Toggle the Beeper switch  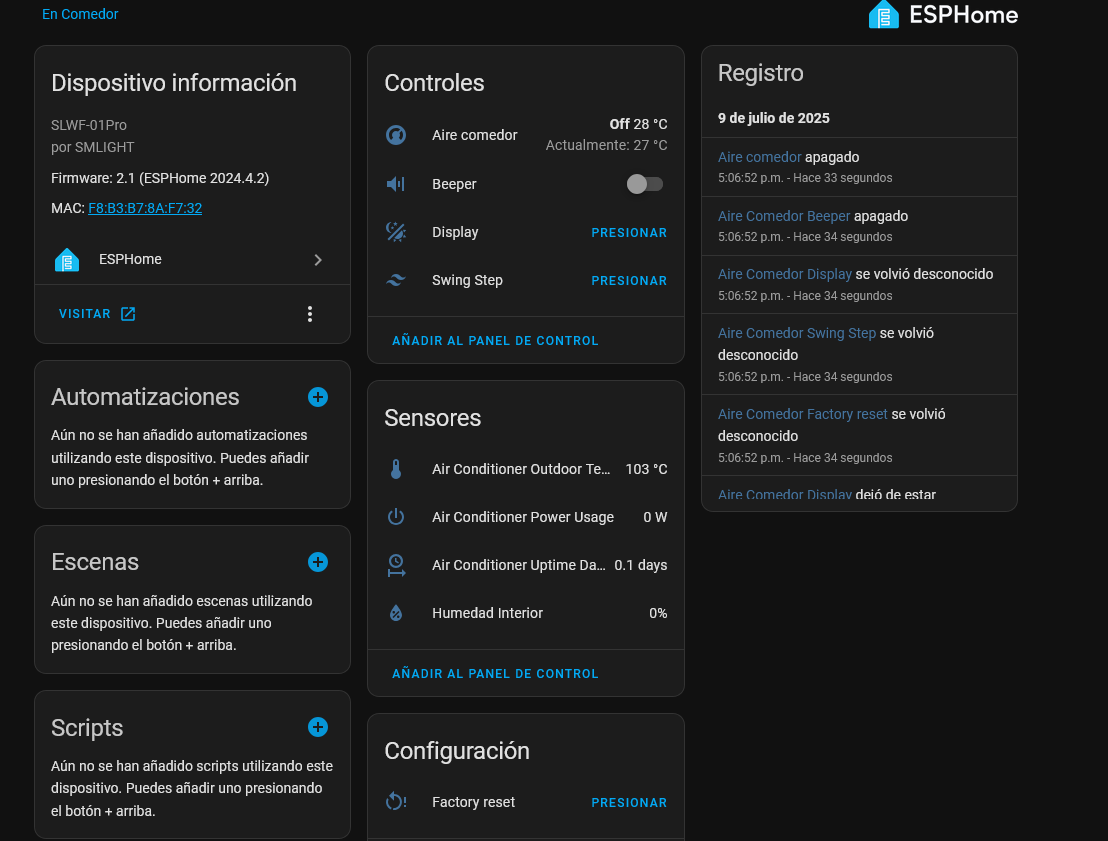(644, 184)
